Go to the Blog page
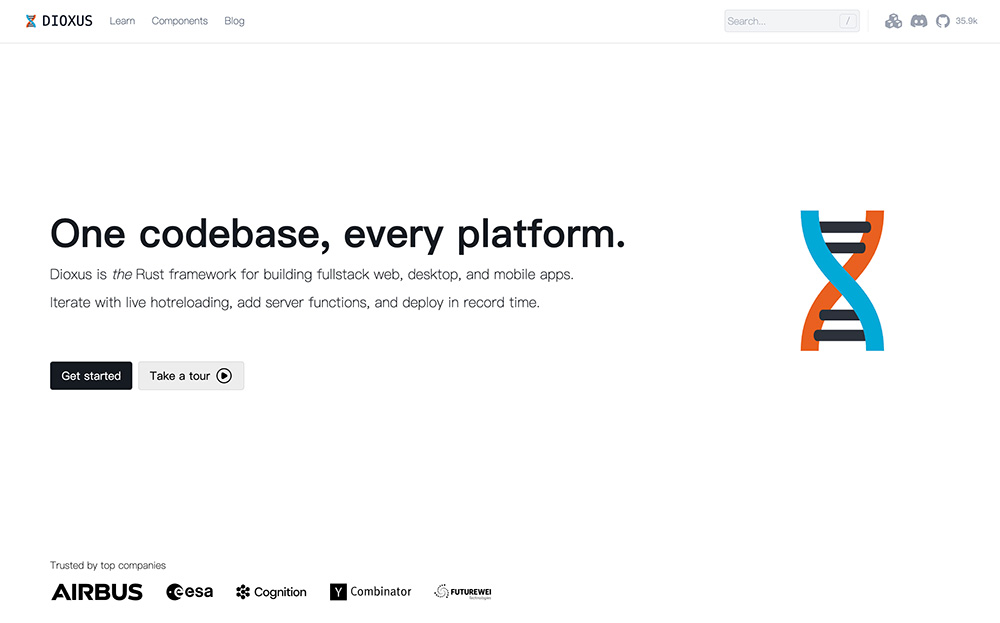Screen dimensions: 1000x623 coord(234,21)
